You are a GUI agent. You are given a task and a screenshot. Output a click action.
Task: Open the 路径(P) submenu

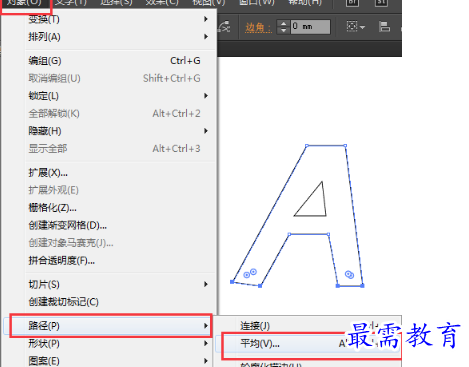110,326
